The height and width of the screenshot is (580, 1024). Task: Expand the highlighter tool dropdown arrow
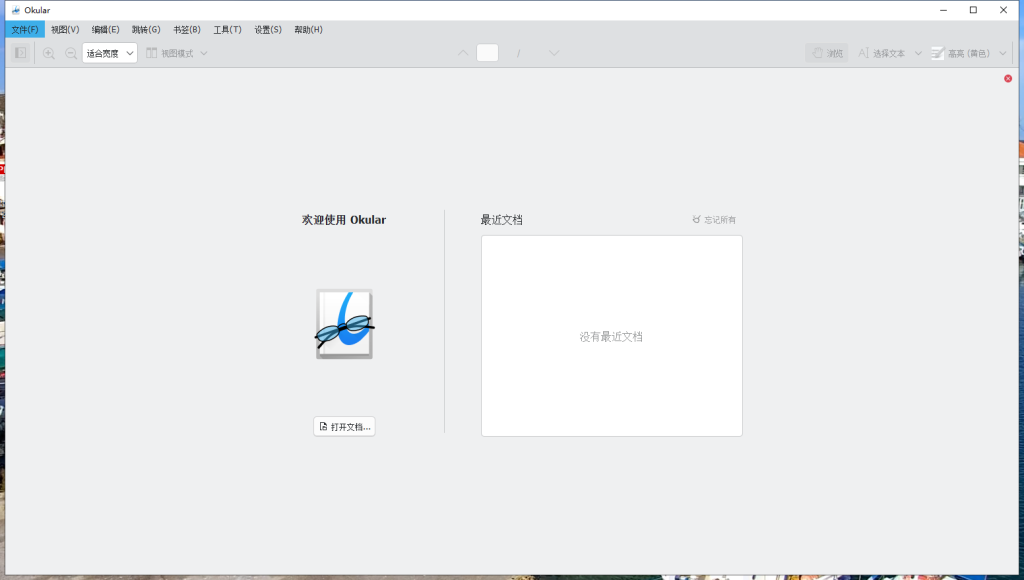[1002, 53]
